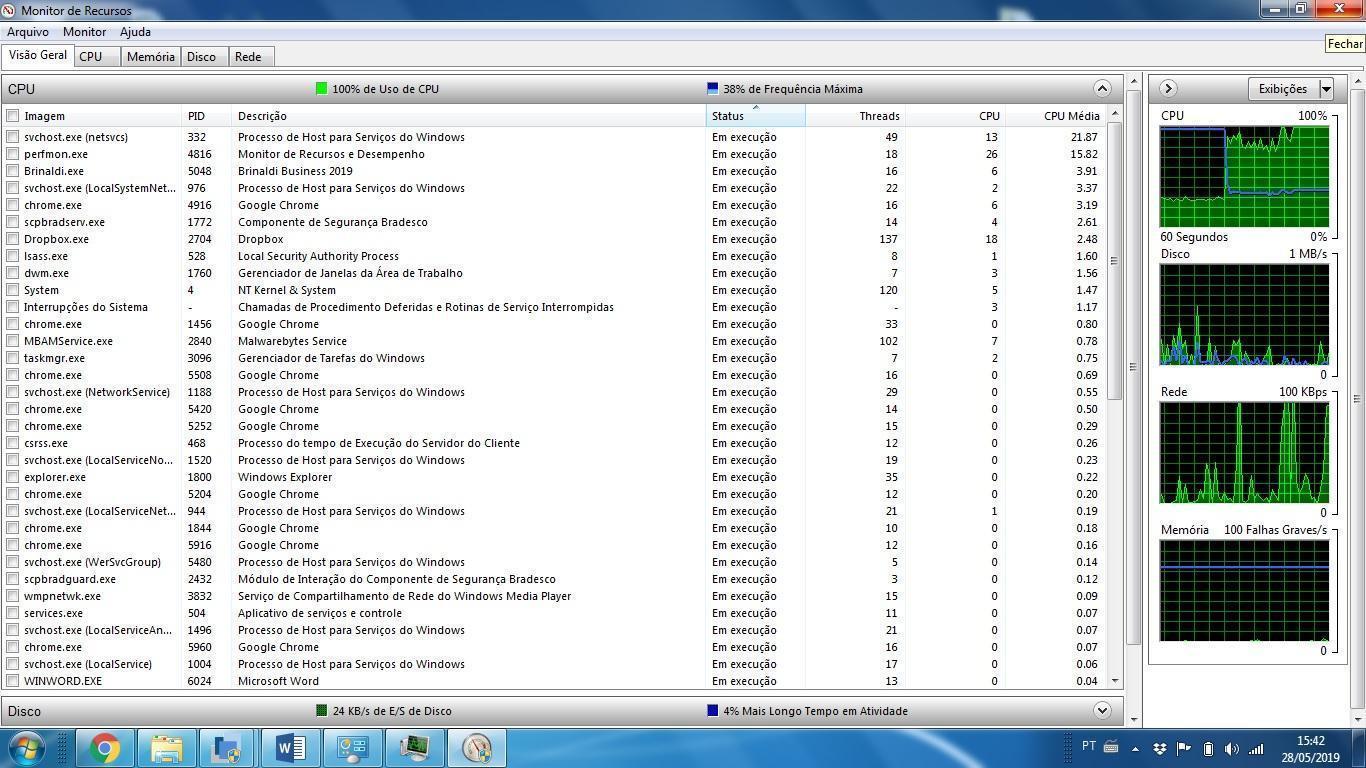
Task: Click the blue Maximum Frequency indicator square
Action: coord(712,88)
